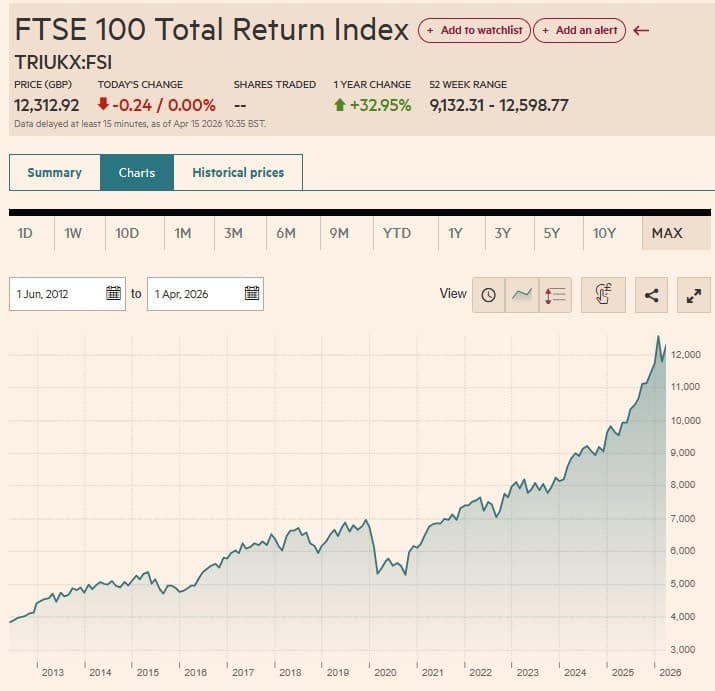
Task: Click the 12,000 y-axis label
Action: pos(685,354)
